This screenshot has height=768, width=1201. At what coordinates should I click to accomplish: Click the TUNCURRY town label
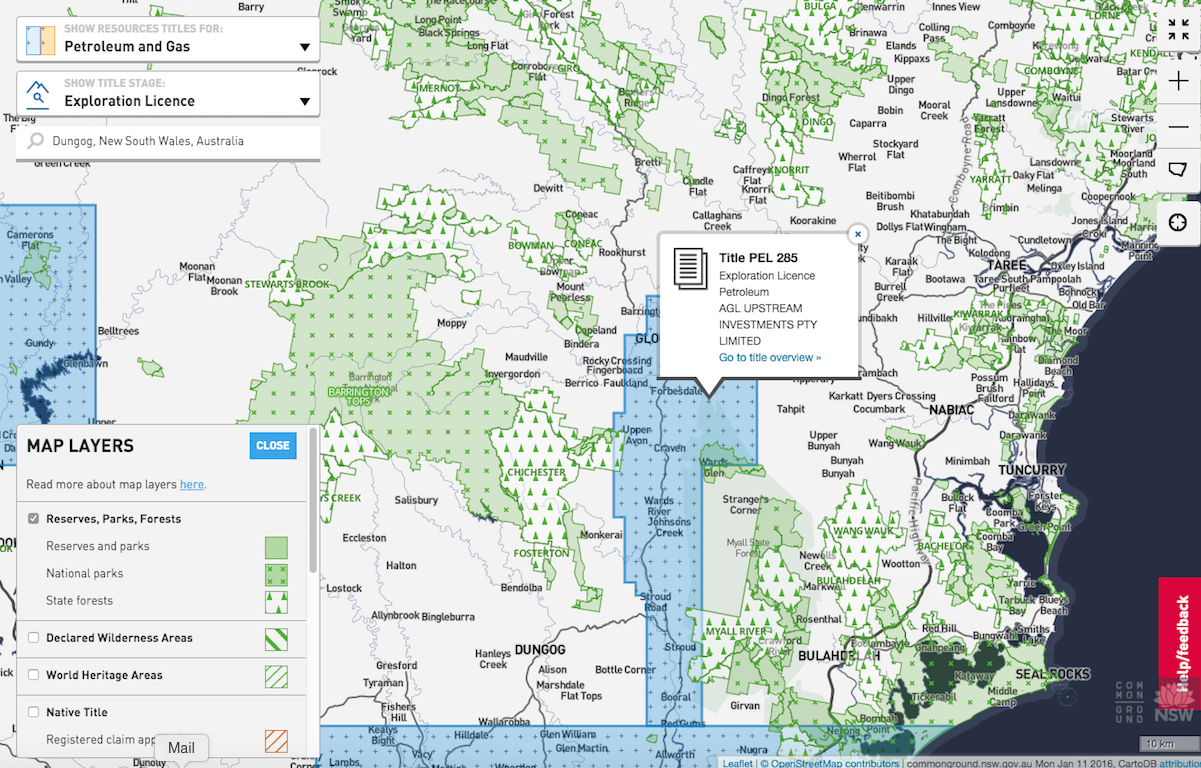click(x=1031, y=470)
